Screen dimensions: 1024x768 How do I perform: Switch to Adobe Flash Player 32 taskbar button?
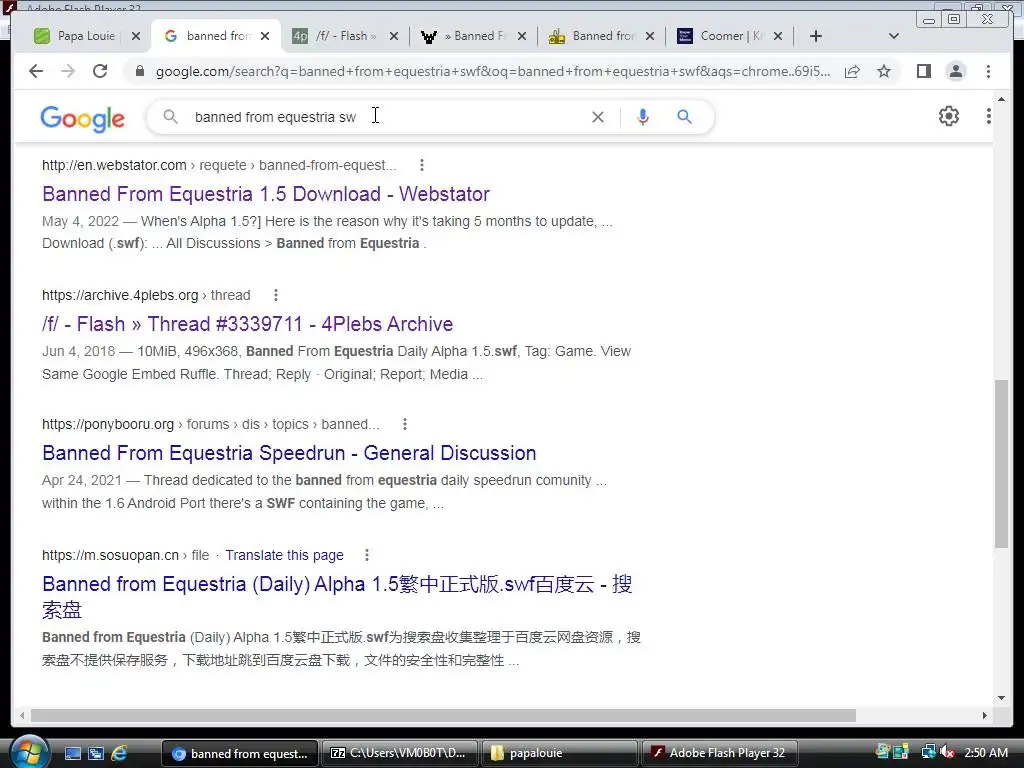(x=719, y=753)
